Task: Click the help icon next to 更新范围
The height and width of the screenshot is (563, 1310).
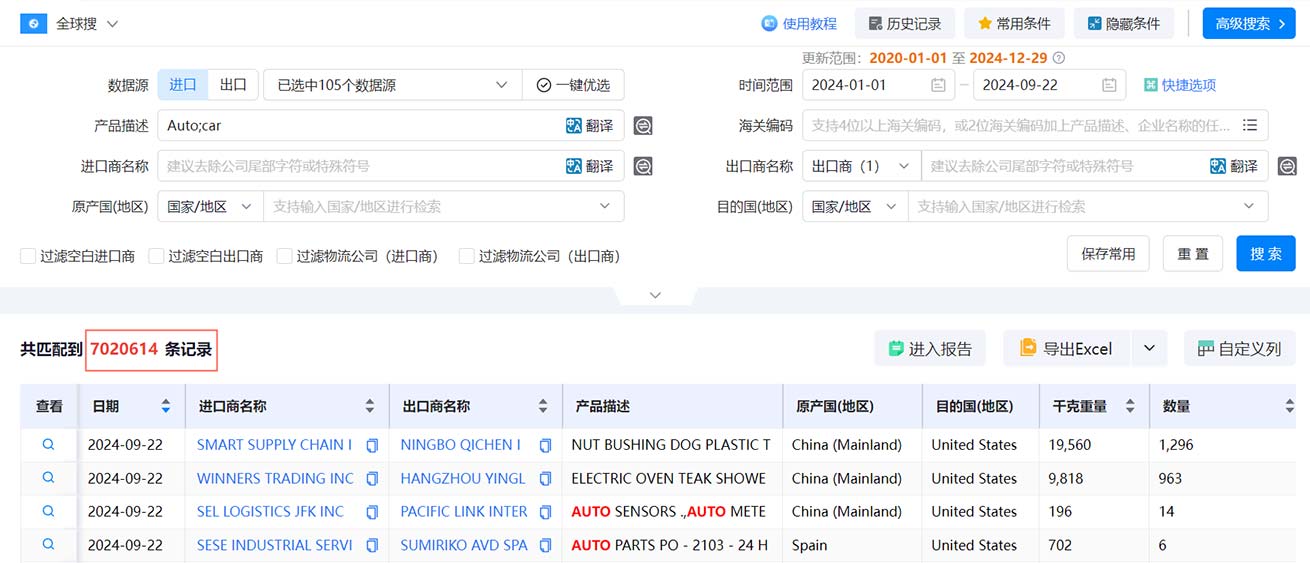Action: (x=1059, y=58)
